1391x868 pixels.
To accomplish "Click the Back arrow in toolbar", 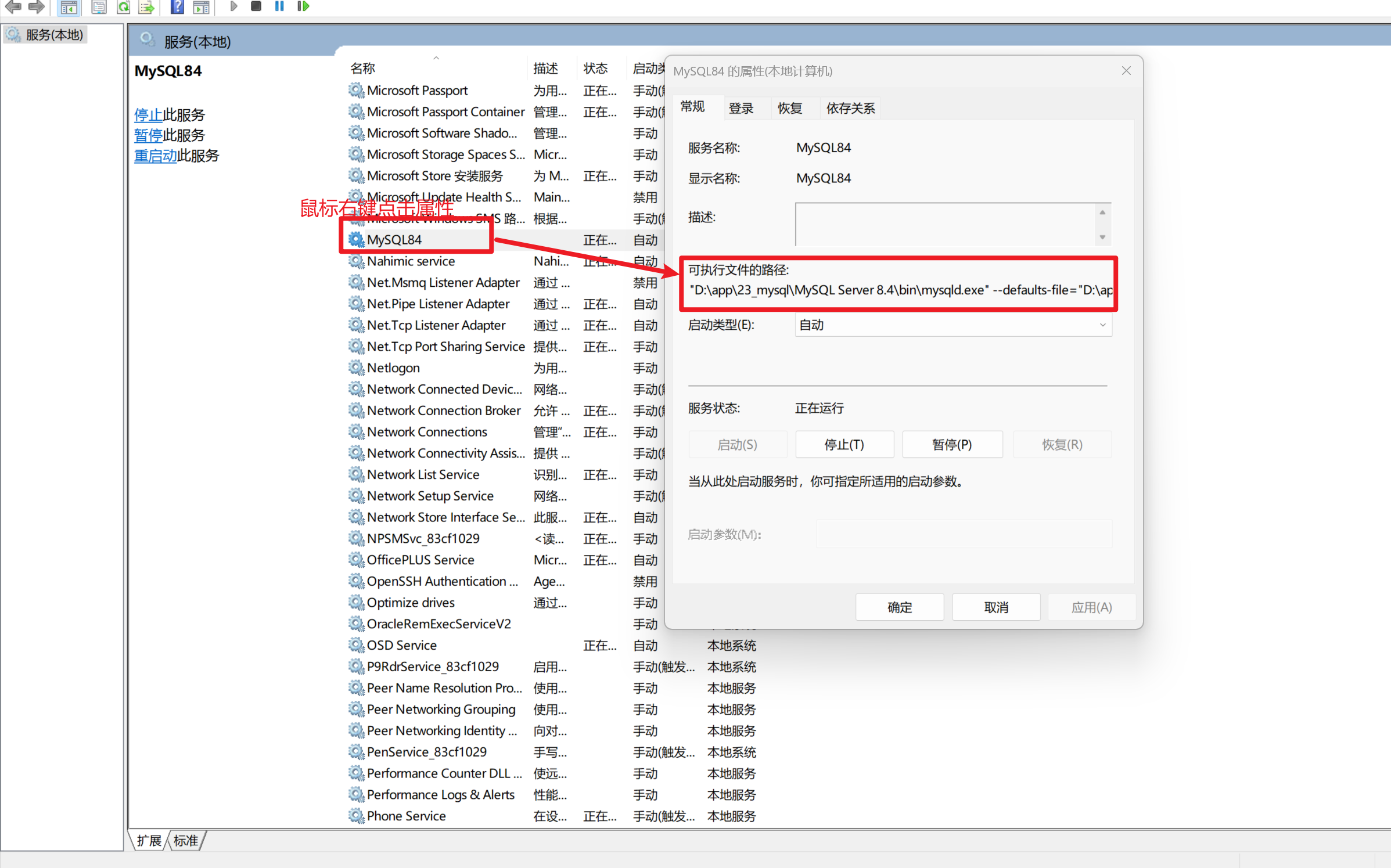I will tap(13, 7).
